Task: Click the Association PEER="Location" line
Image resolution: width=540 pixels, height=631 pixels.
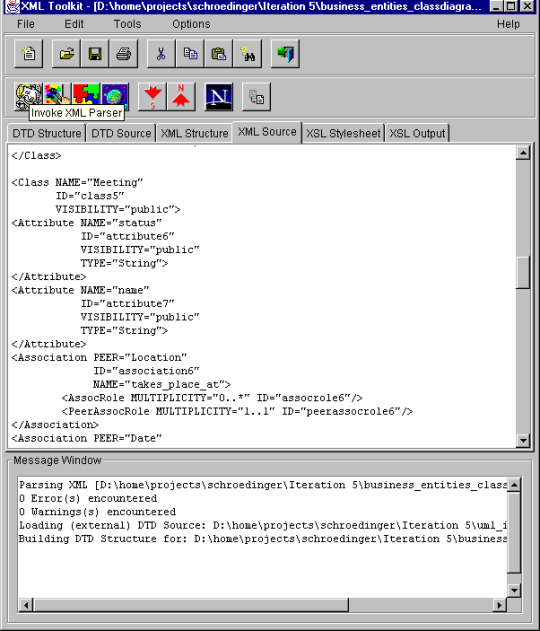Action: [x=99, y=357]
